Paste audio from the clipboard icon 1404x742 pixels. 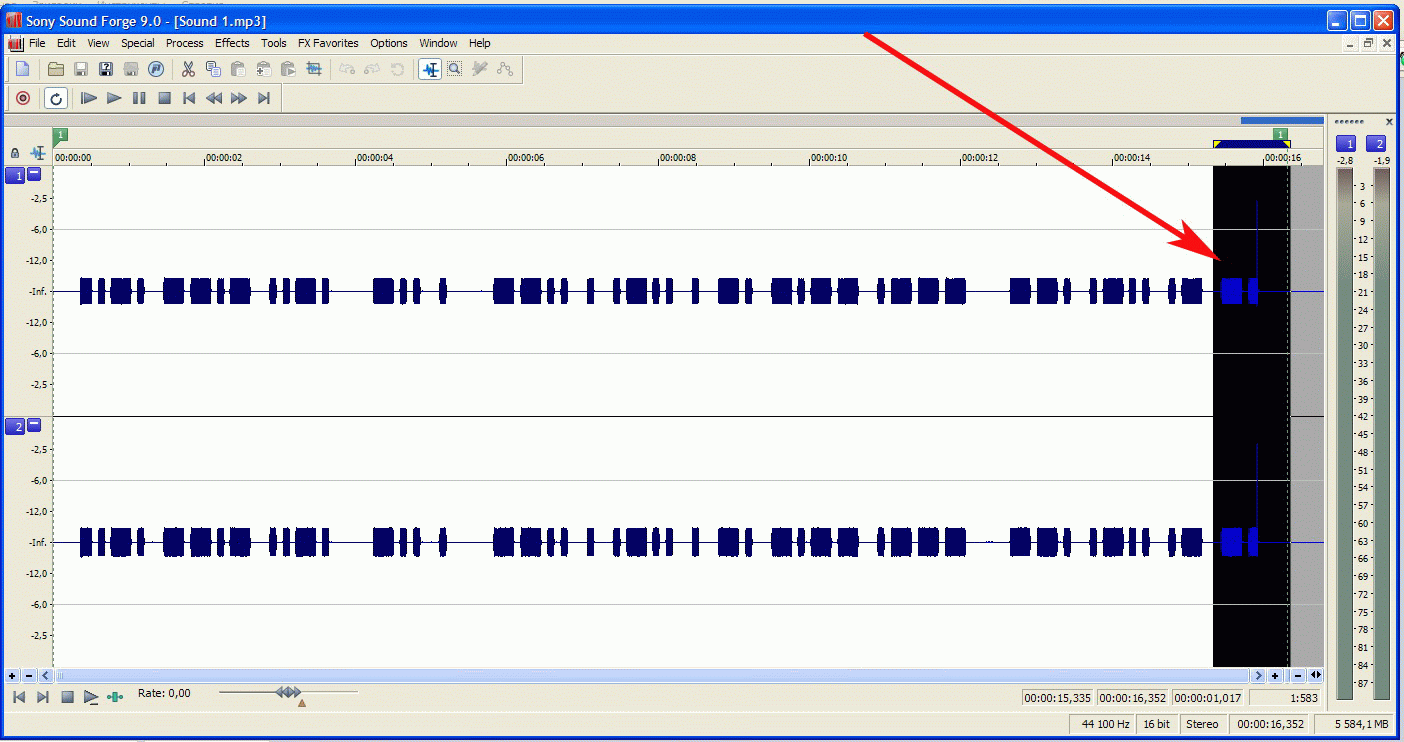pyautogui.click(x=238, y=69)
